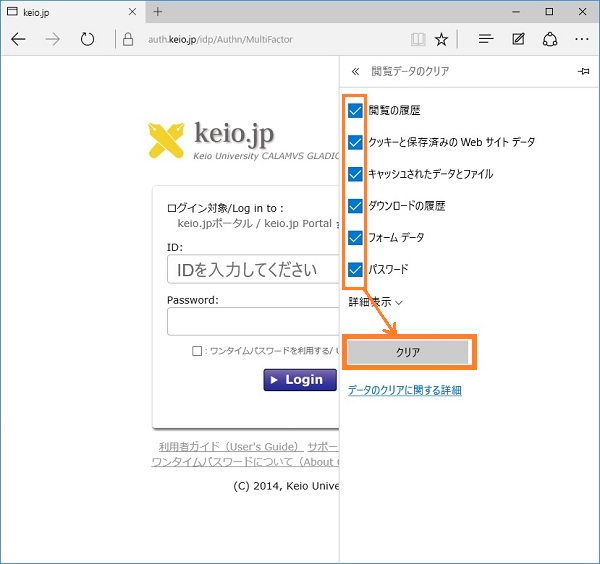This screenshot has width=600, height=564.
Task: Uncheck ダウンロードの履歴 checkbox
Action: [355, 206]
